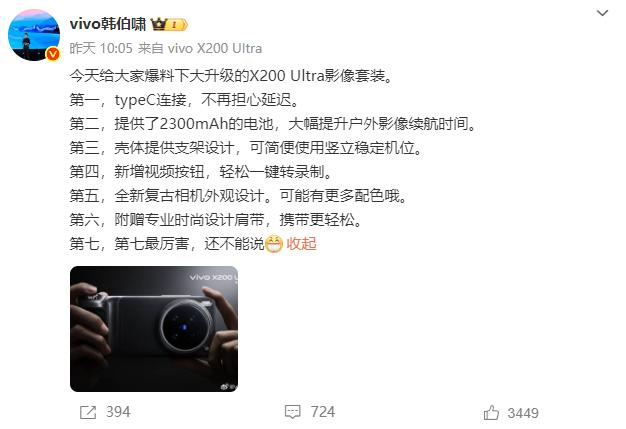Open the camera grip photo thumbnail
The image size is (626, 429).
click(154, 329)
